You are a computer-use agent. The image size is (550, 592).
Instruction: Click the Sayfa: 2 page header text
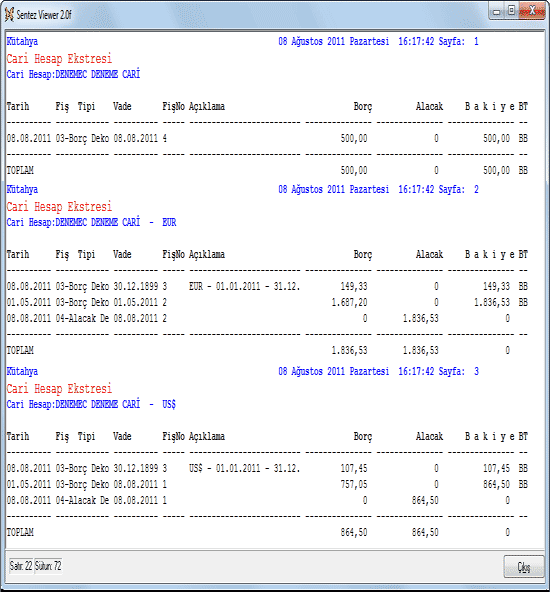(458, 189)
